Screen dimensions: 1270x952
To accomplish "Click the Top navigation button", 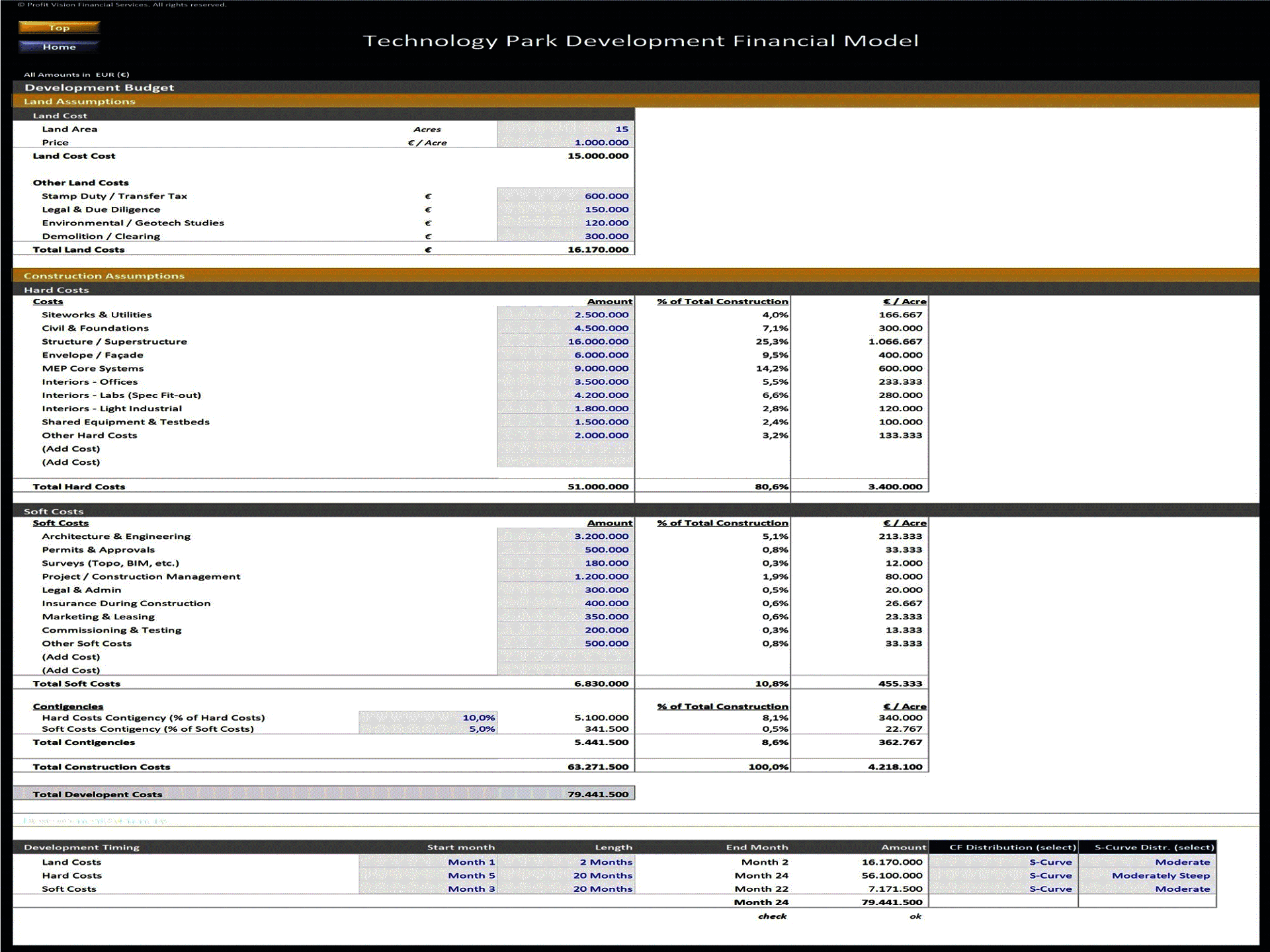I will point(60,27).
